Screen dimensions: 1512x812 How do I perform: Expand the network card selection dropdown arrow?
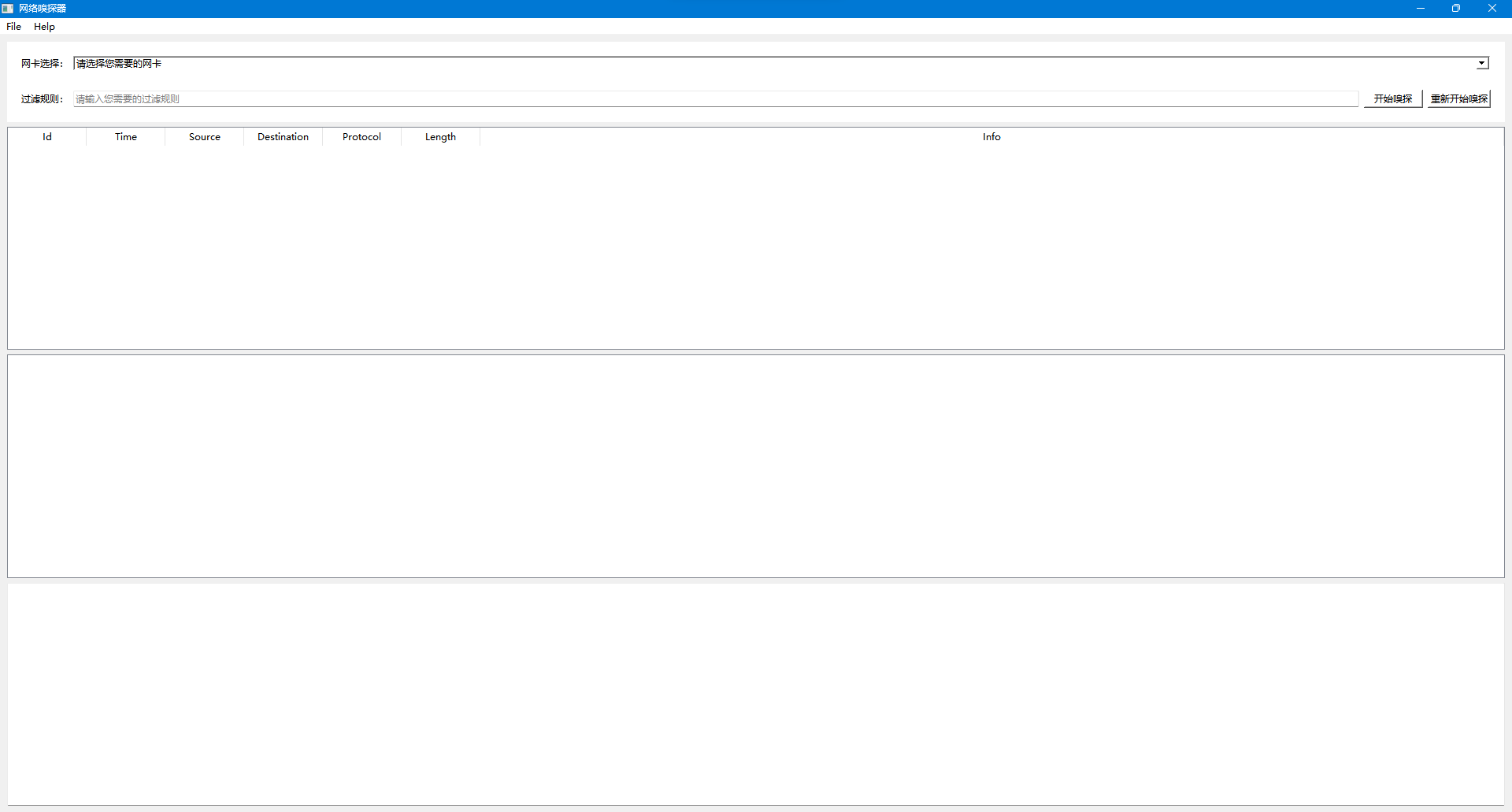pyautogui.click(x=1481, y=64)
